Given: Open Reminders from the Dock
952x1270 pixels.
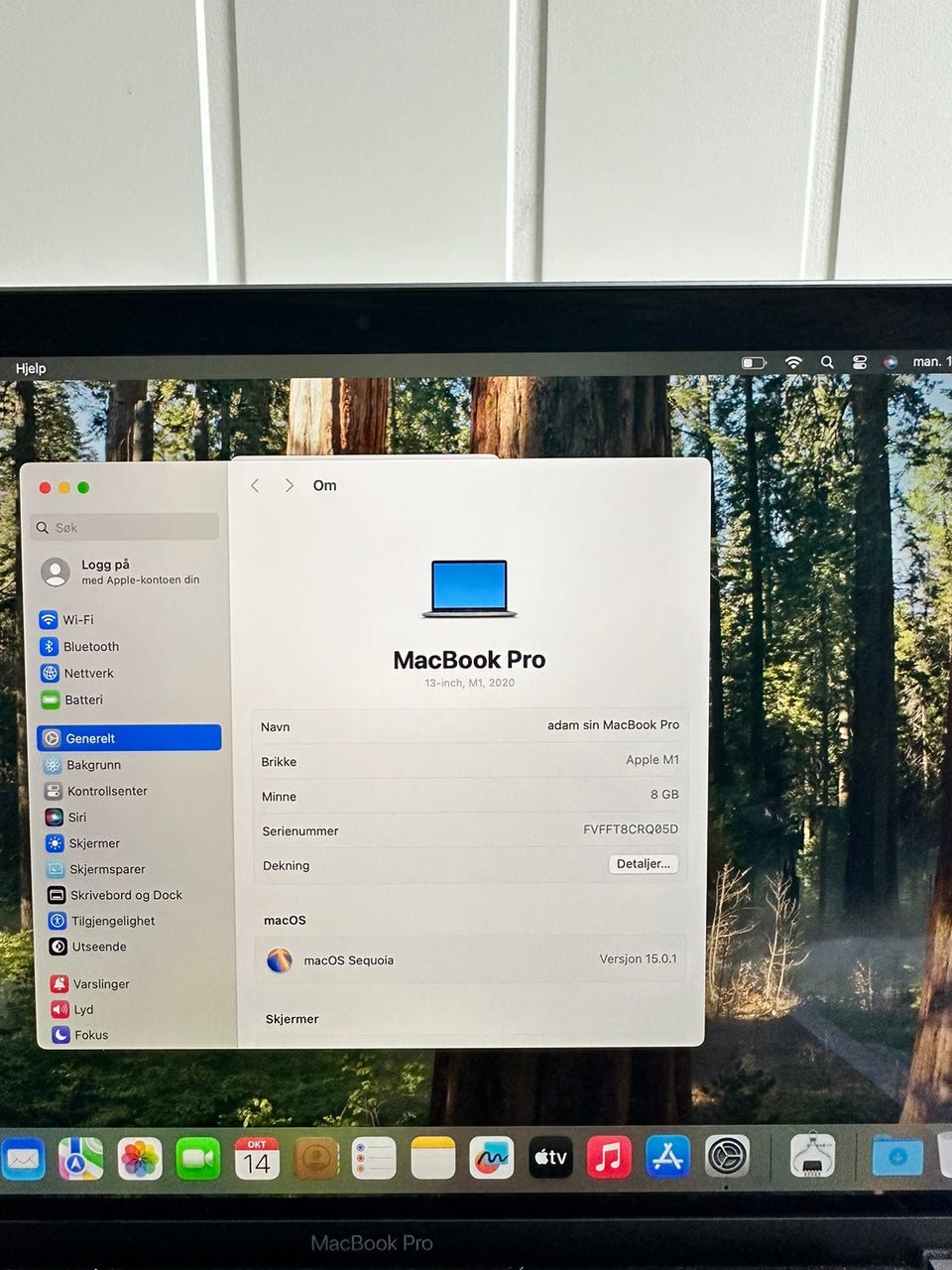Looking at the screenshot, I should [375, 1158].
